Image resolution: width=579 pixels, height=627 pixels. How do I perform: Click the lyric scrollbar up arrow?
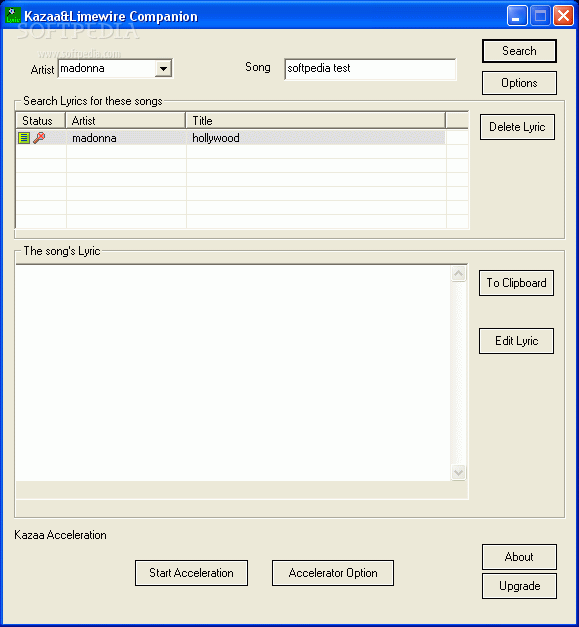pyautogui.click(x=458, y=274)
